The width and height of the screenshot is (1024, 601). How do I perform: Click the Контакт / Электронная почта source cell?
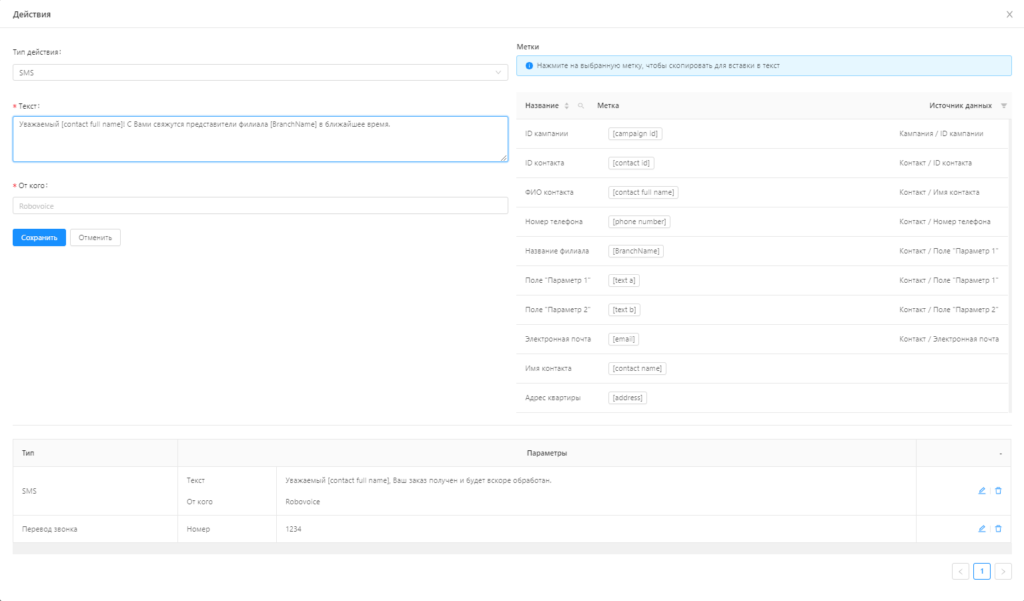click(949, 340)
